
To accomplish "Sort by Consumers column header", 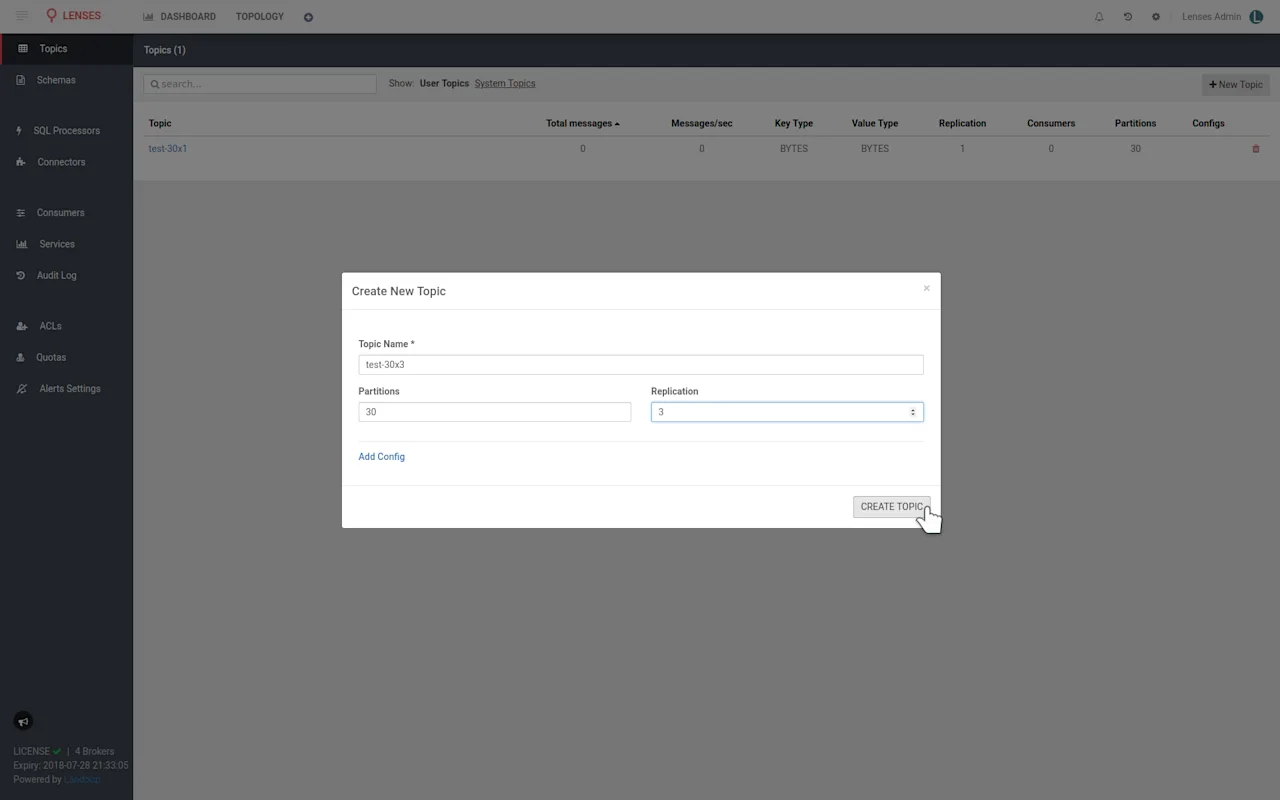I will coord(1051,124).
